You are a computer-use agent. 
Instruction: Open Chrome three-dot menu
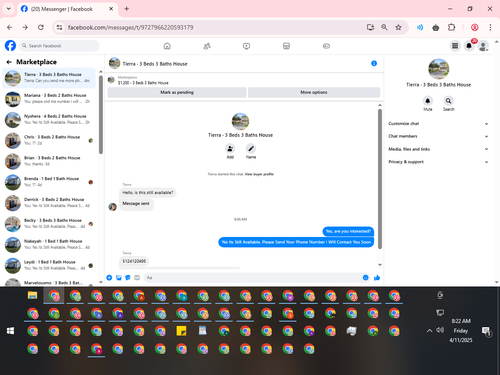coord(490,27)
